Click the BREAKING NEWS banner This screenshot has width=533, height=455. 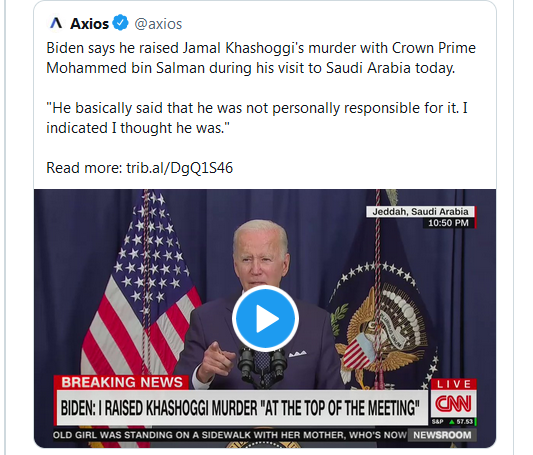click(x=122, y=382)
